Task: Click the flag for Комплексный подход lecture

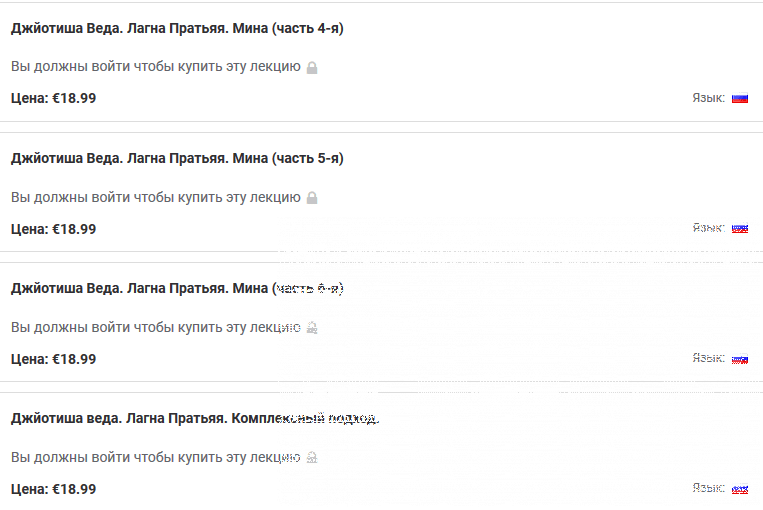Action: [740, 489]
